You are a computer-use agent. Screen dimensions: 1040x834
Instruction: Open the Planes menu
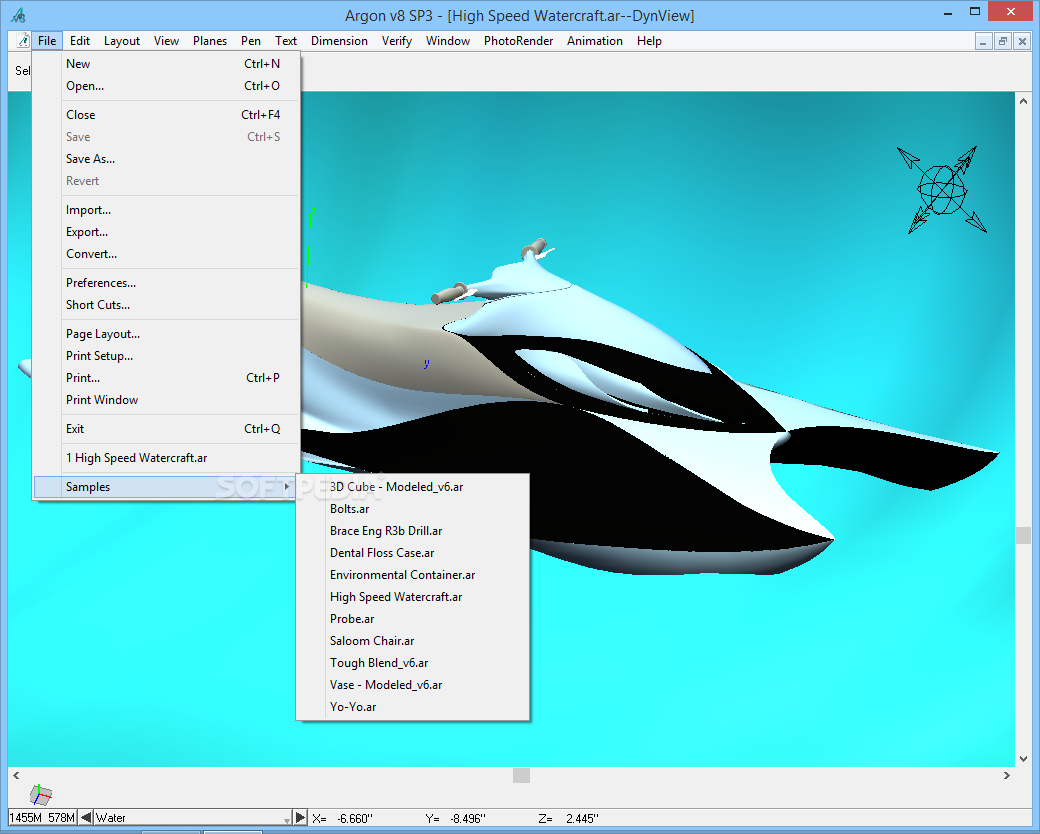[210, 40]
